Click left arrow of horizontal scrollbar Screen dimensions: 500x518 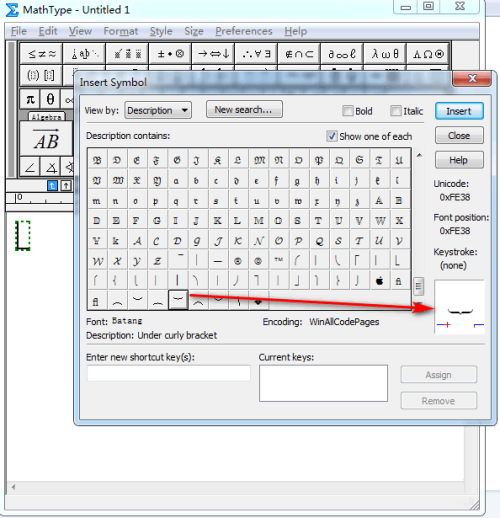(x=14, y=487)
